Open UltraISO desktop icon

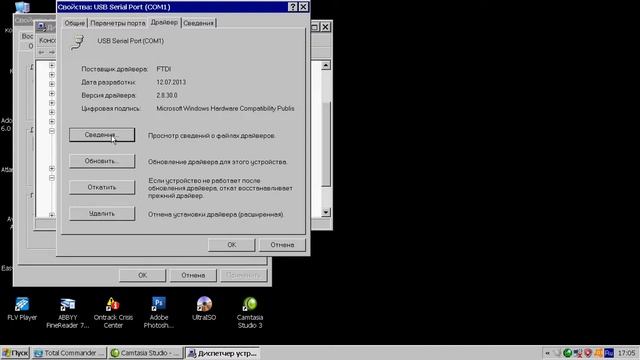204,309
